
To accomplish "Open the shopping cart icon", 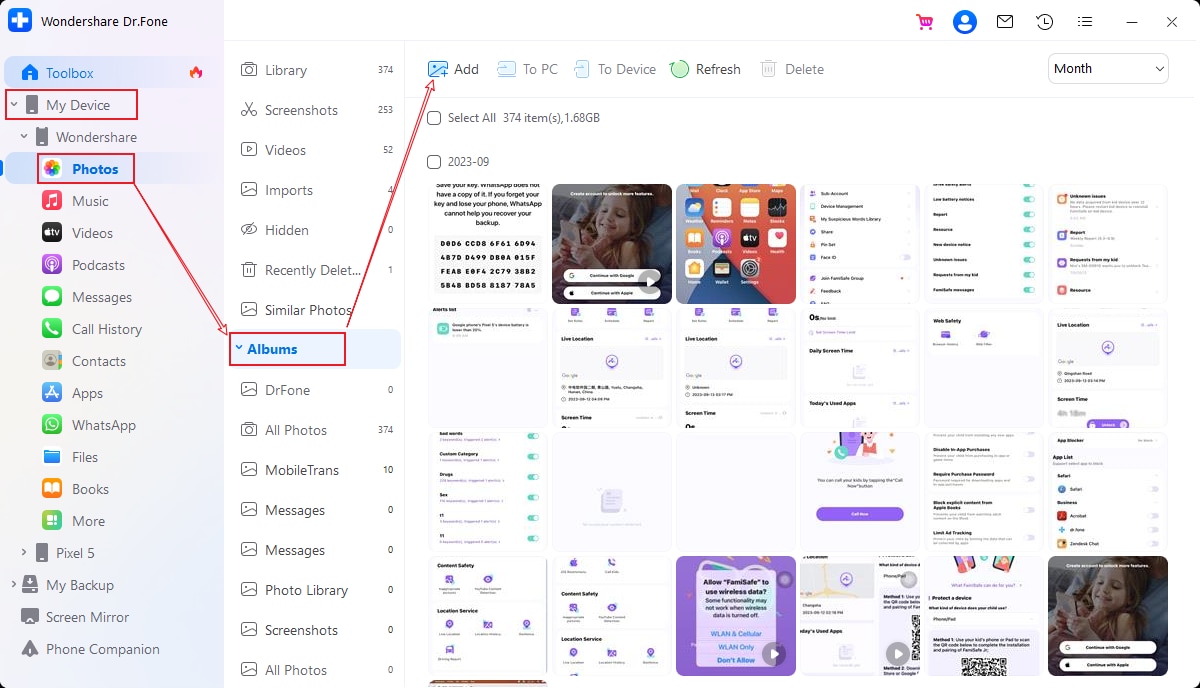I will [x=925, y=22].
